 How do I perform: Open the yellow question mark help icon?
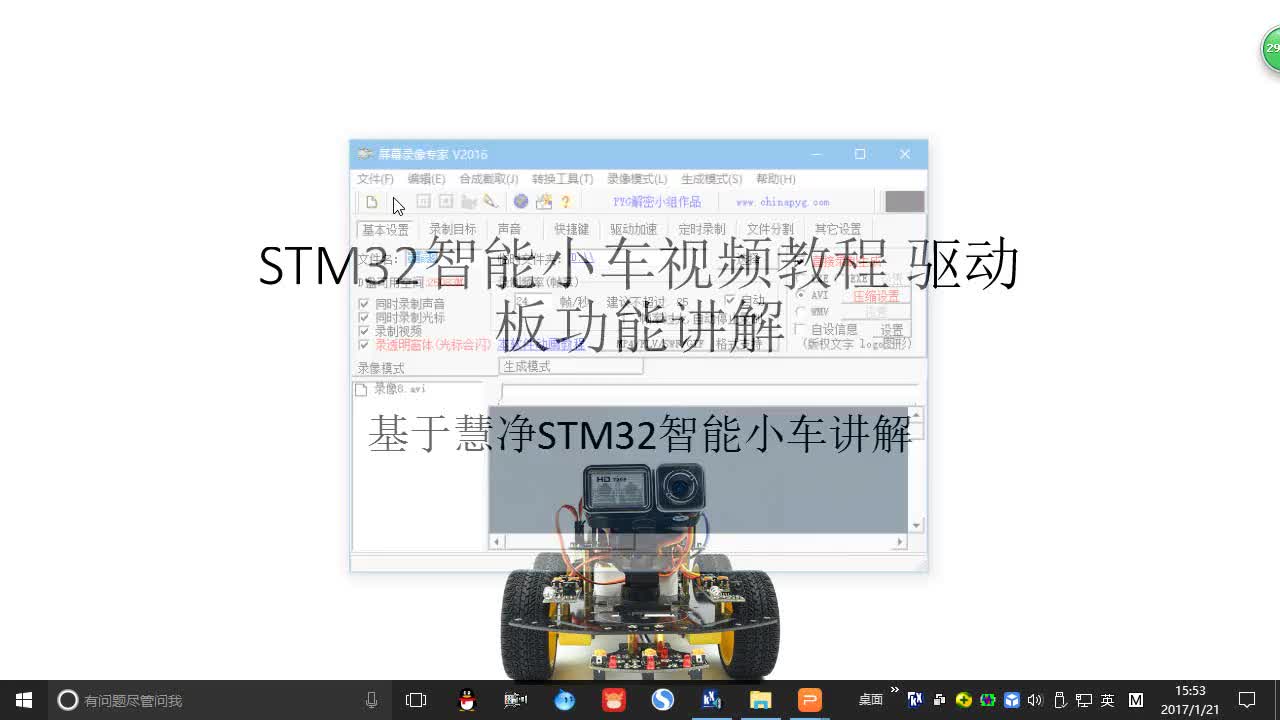pyautogui.click(x=566, y=202)
